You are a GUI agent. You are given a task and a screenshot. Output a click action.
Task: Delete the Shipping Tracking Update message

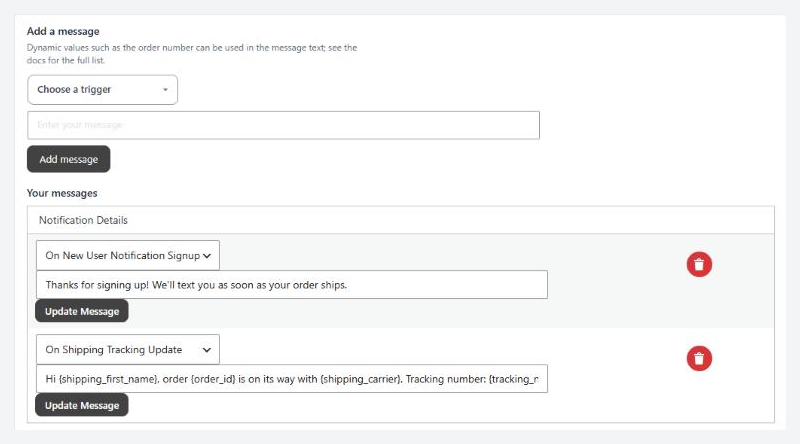tap(699, 358)
